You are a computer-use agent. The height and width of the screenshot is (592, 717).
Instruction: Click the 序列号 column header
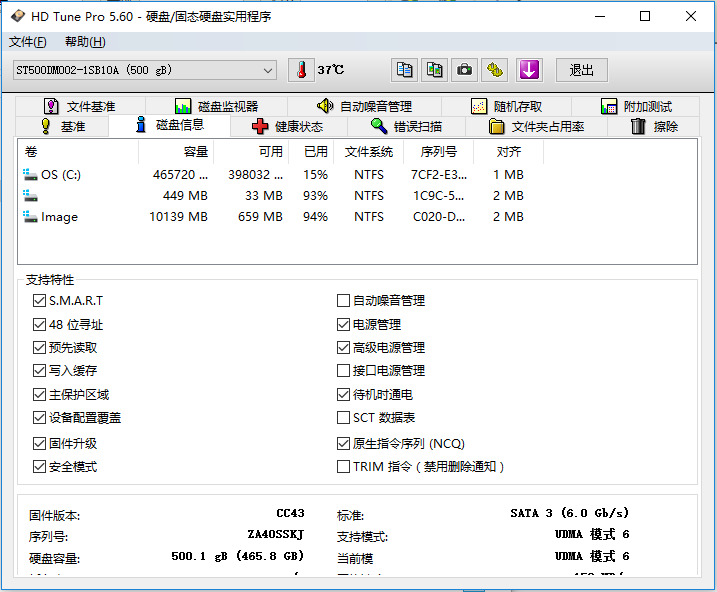click(439, 152)
